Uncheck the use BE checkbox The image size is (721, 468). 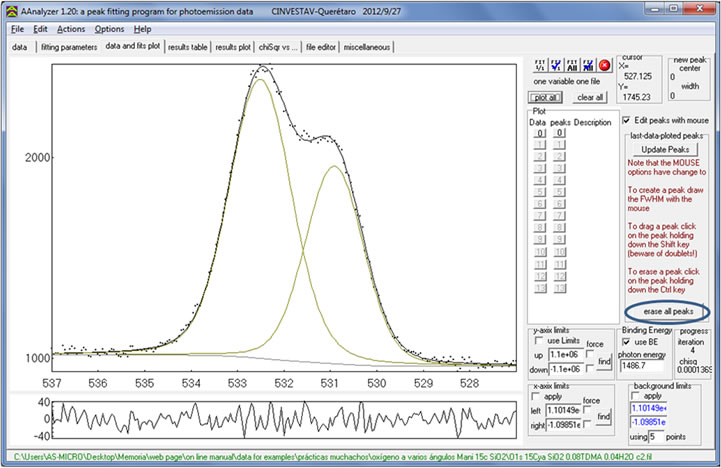[627, 342]
